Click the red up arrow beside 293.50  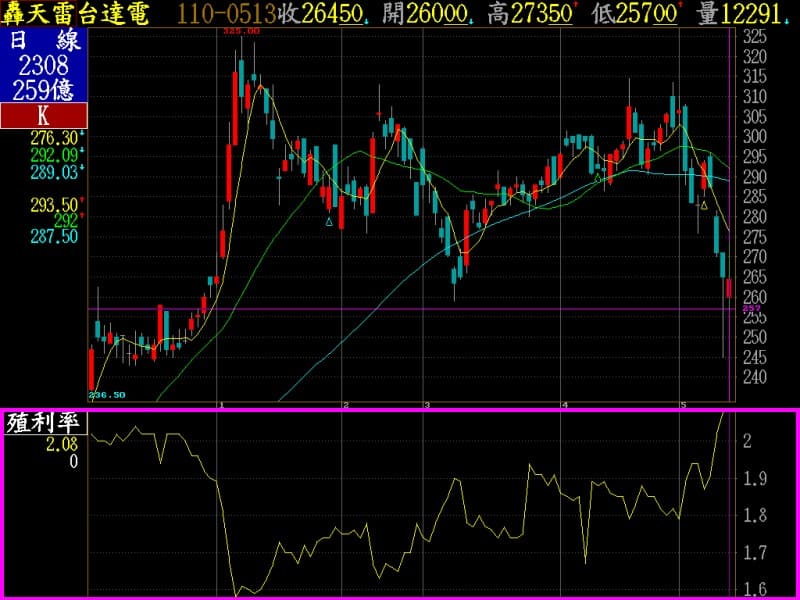(84, 199)
